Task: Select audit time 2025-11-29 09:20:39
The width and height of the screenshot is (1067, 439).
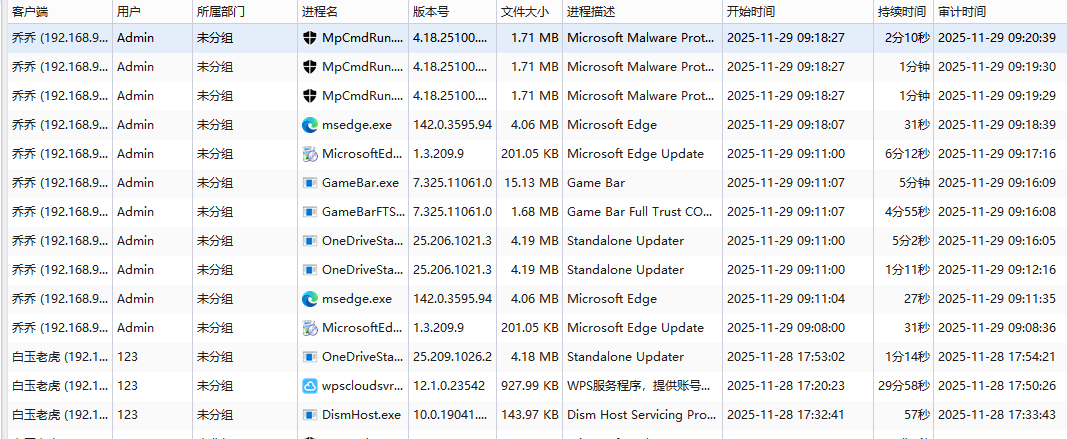Action: click(997, 38)
